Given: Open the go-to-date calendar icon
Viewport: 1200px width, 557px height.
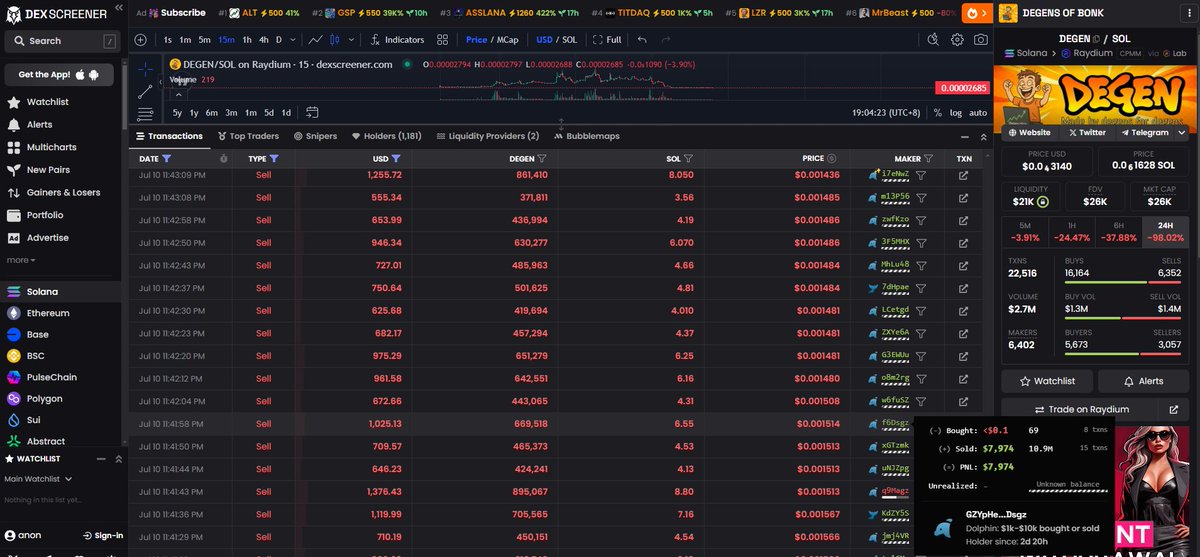Looking at the screenshot, I should pos(312,112).
